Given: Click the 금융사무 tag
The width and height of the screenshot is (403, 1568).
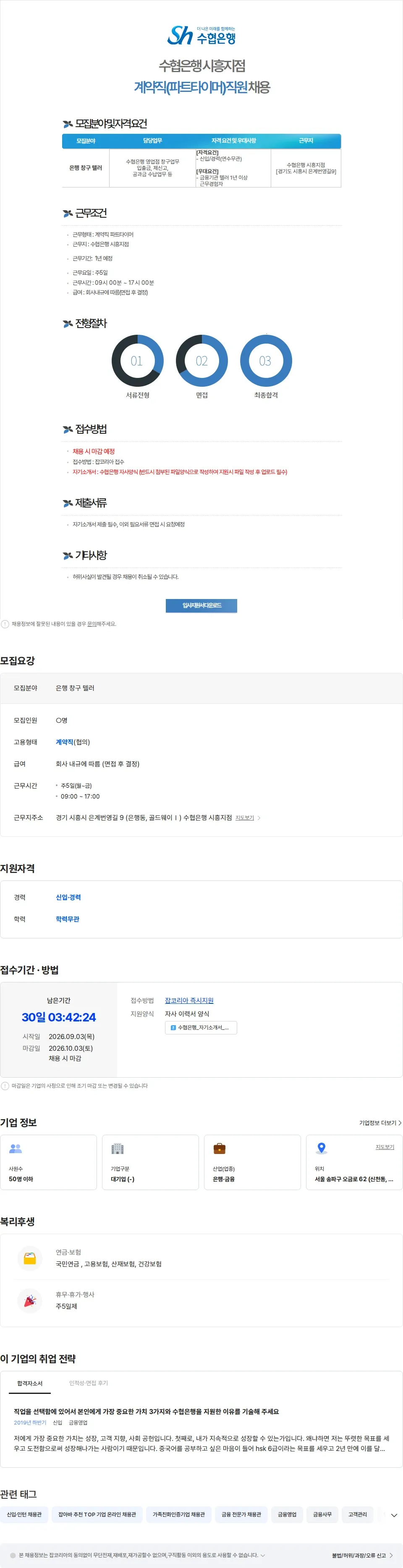Looking at the screenshot, I should pos(323,1514).
